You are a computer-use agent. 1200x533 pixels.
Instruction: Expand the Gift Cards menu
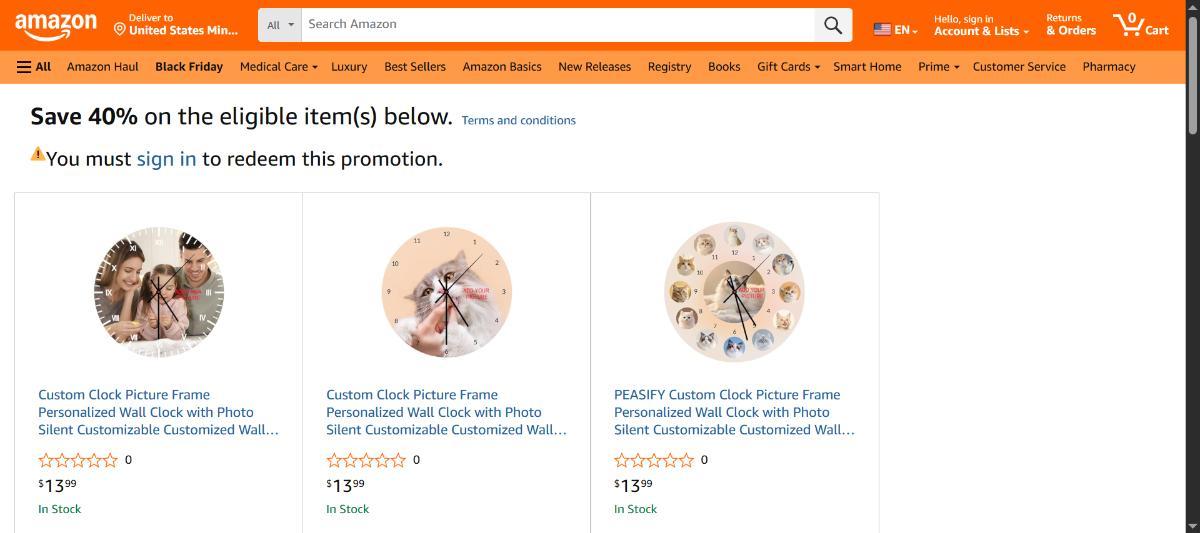[x=788, y=67]
